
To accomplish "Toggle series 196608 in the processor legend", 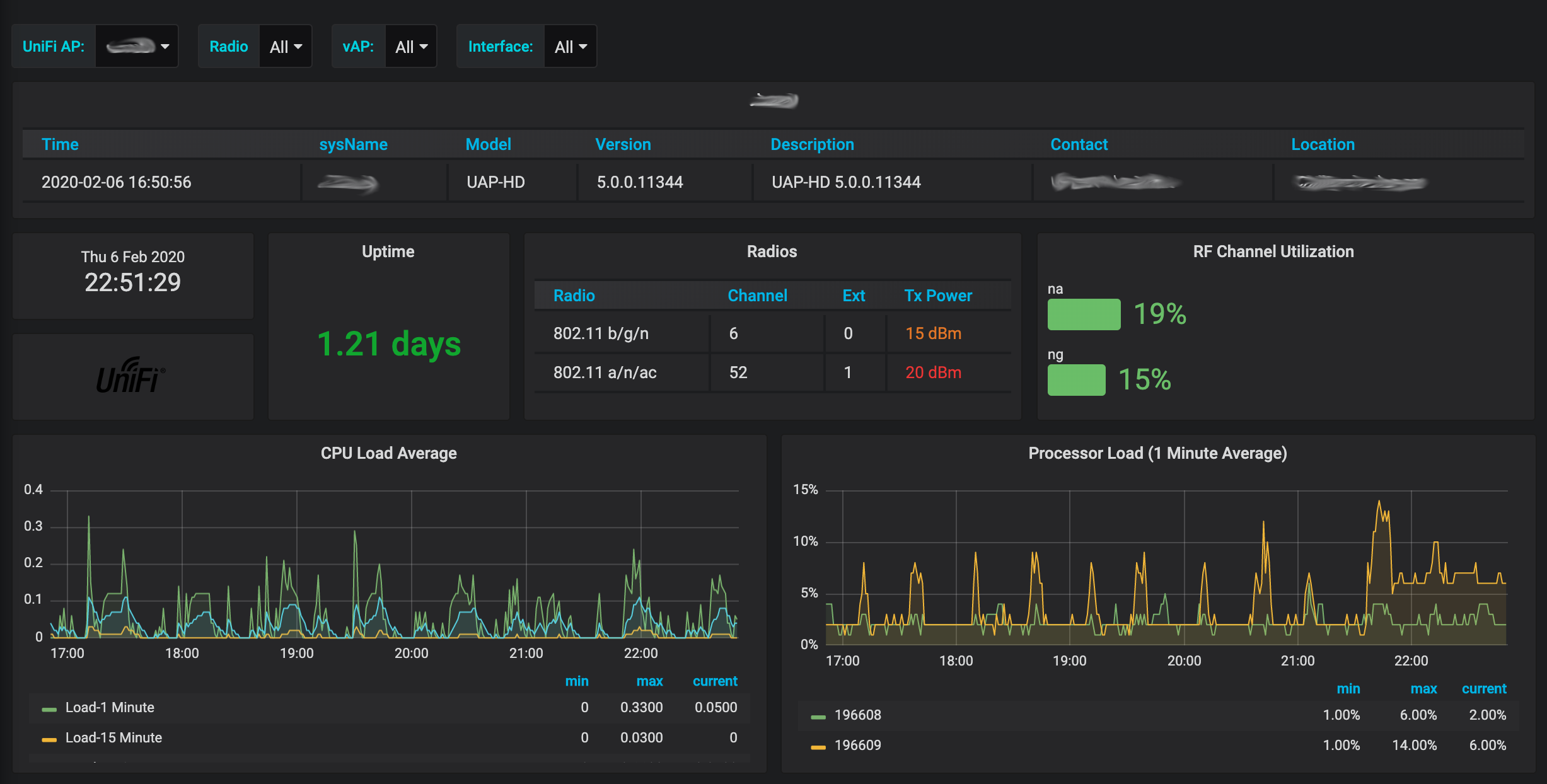I will click(x=857, y=715).
